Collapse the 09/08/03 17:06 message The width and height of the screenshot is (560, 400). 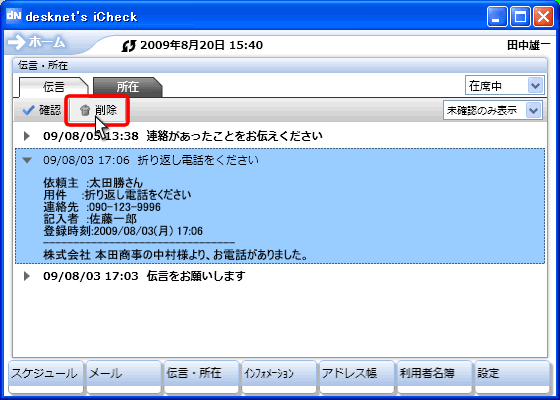27,160
